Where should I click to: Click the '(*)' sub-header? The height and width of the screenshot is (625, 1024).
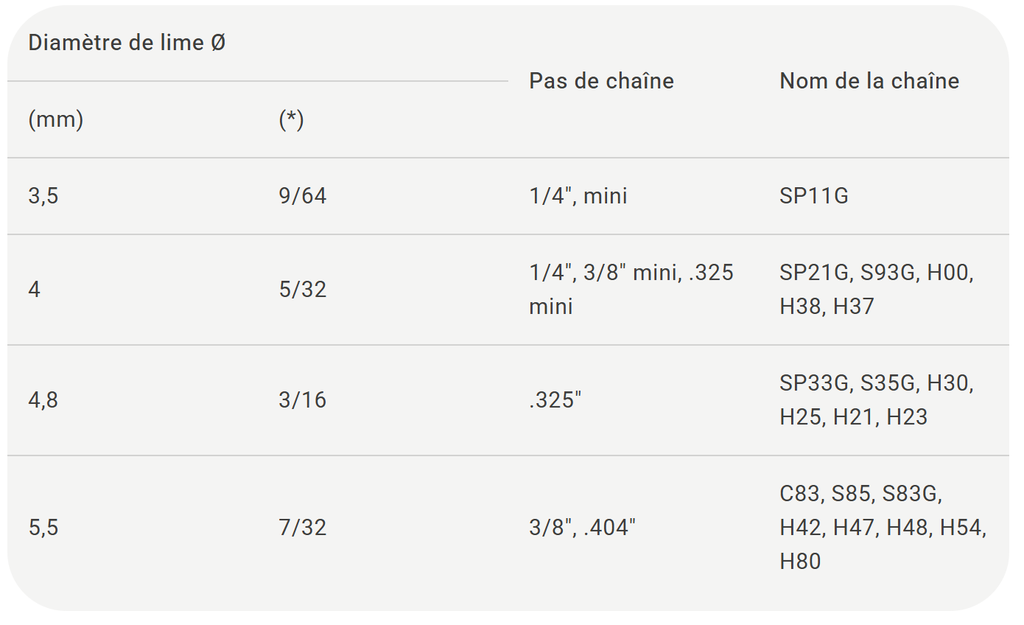[x=291, y=120]
